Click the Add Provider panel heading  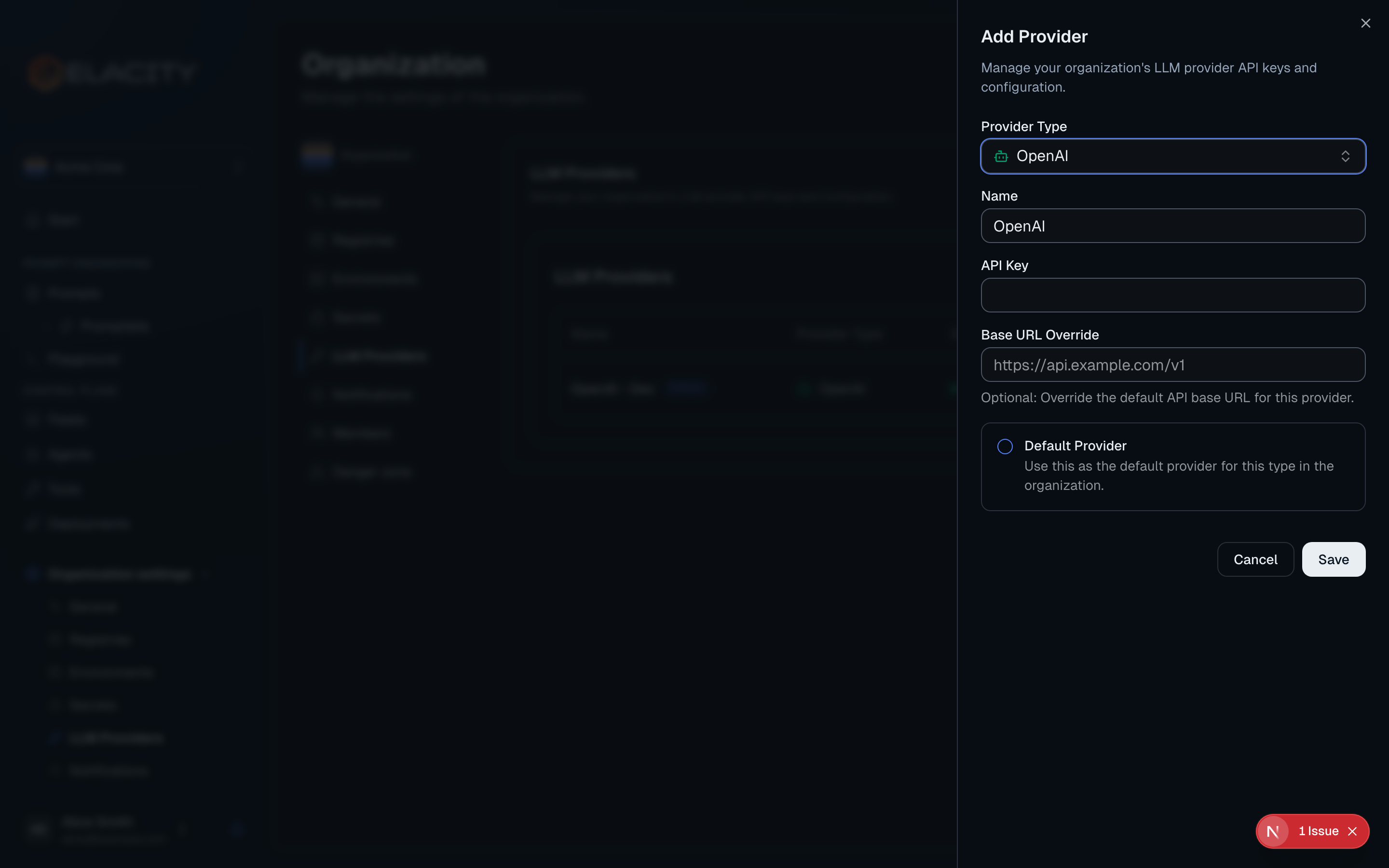tap(1034, 37)
